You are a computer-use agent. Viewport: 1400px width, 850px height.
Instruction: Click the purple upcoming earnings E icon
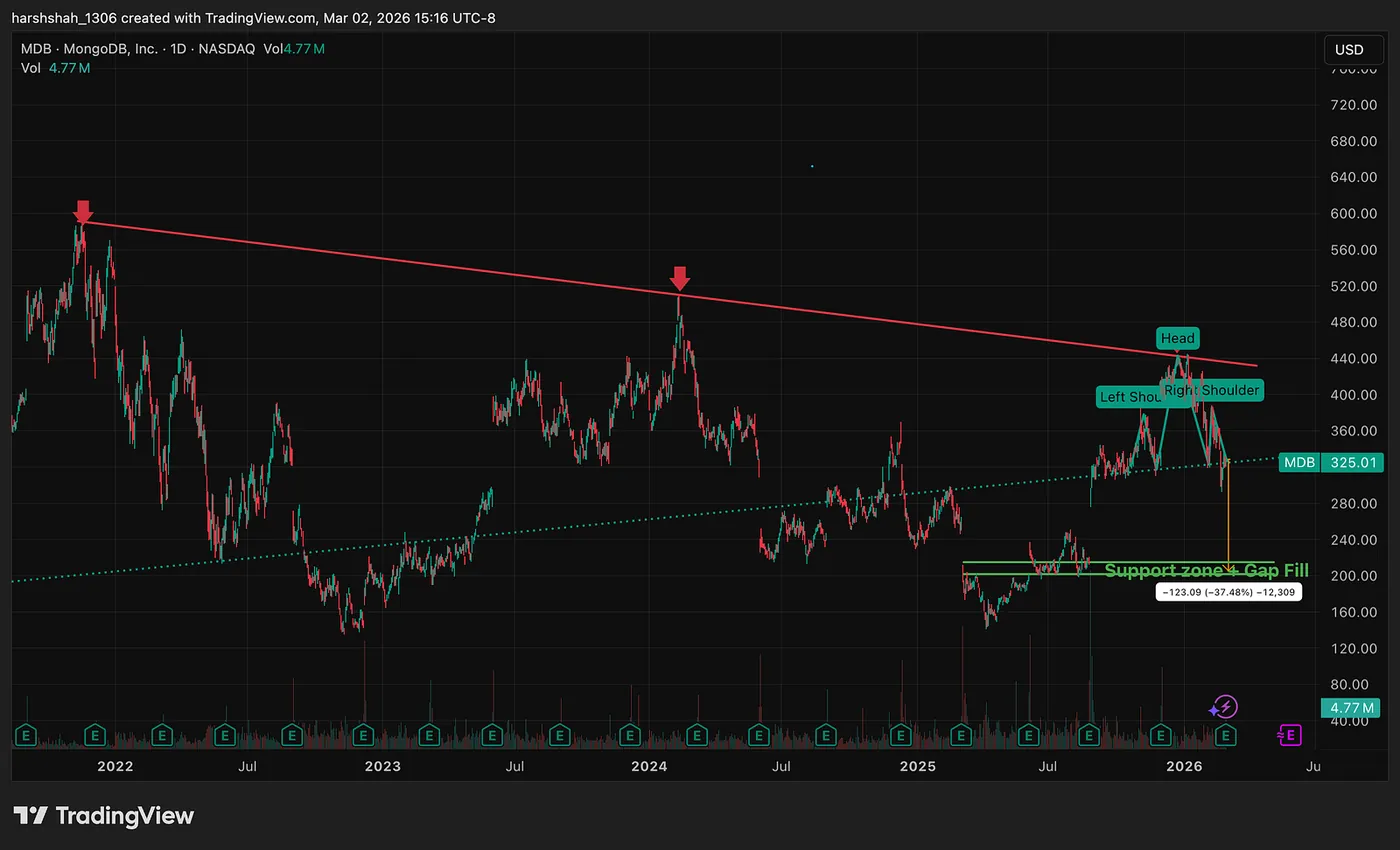(1290, 735)
